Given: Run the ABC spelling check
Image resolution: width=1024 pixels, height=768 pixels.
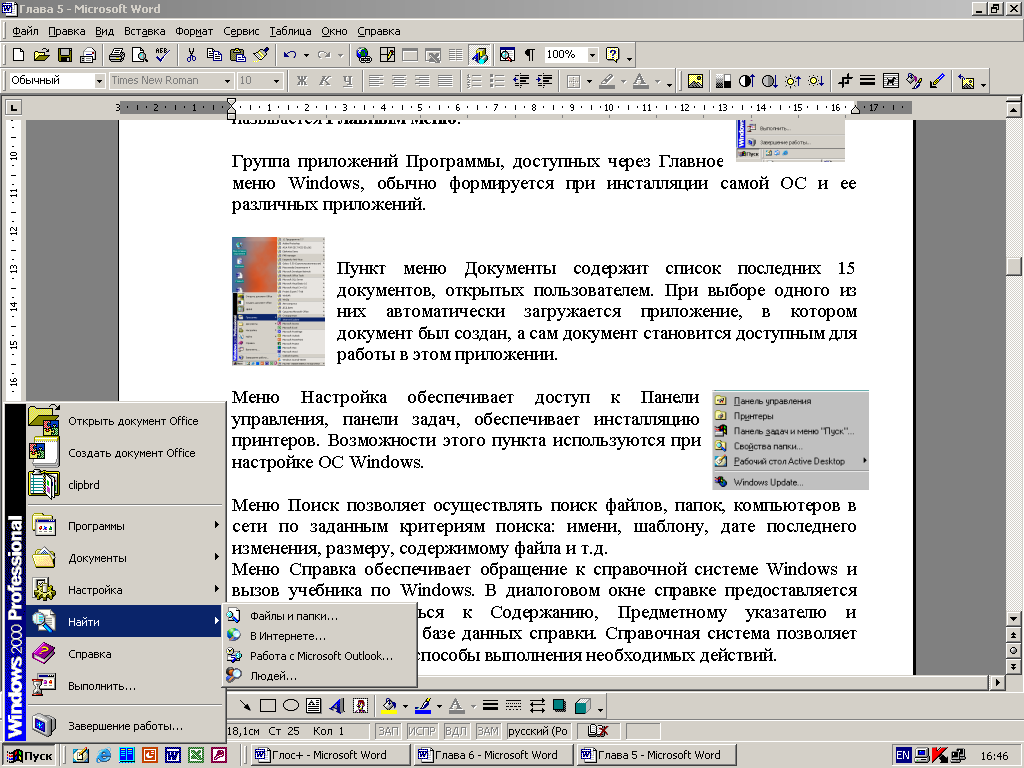Looking at the screenshot, I should coord(162,55).
